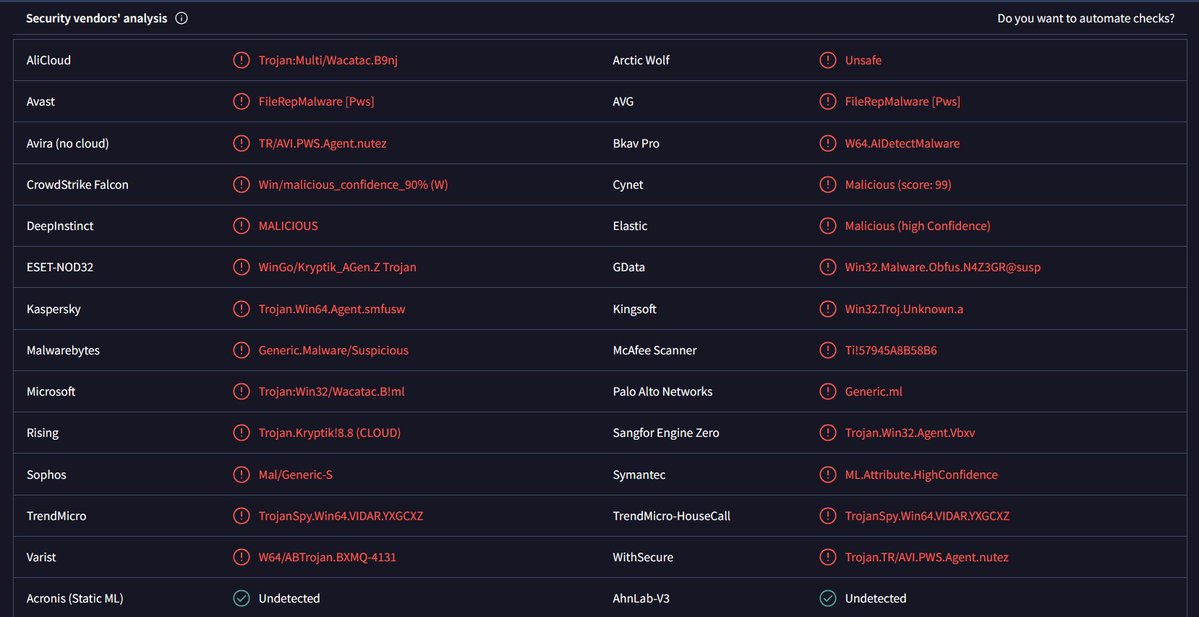This screenshot has height=617, width=1199.
Task: Click the alert icon in the ESET-NOD32 row
Action: pyautogui.click(x=241, y=267)
